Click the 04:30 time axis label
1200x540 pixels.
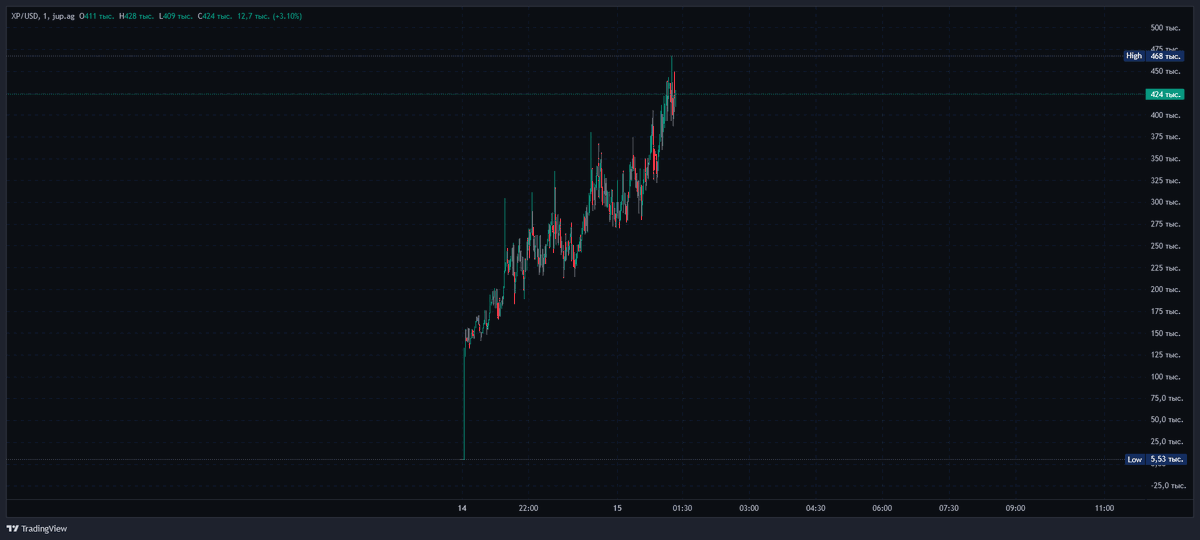(x=815, y=509)
